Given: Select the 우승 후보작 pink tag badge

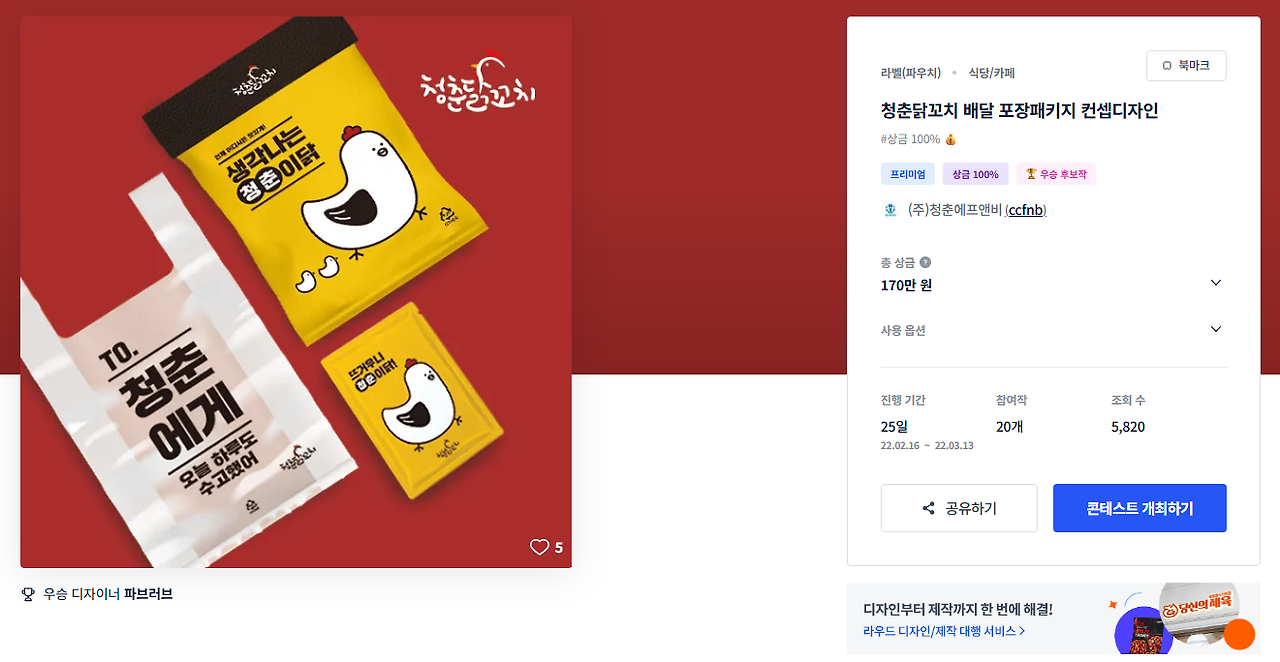Looking at the screenshot, I should (1056, 174).
